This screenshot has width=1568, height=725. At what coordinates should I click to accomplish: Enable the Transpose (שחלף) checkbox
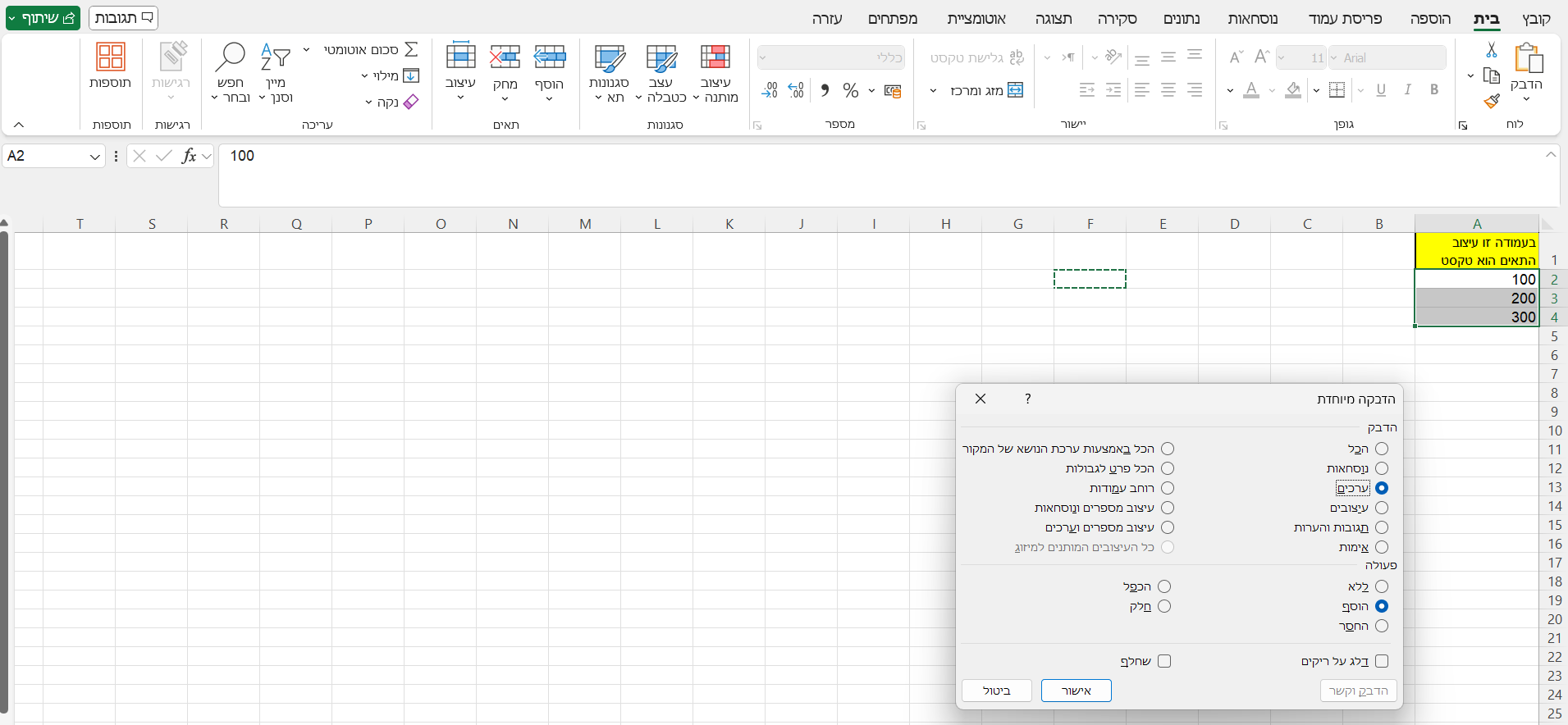click(1164, 661)
